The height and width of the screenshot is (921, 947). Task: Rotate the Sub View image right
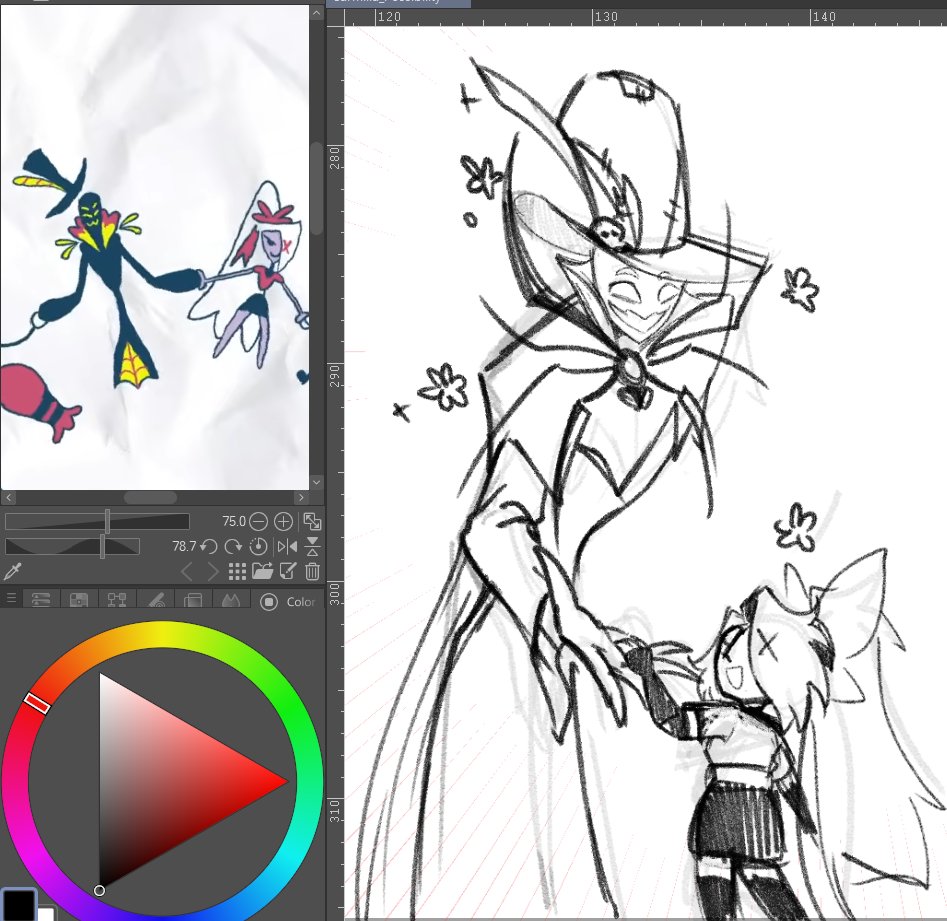(x=233, y=547)
